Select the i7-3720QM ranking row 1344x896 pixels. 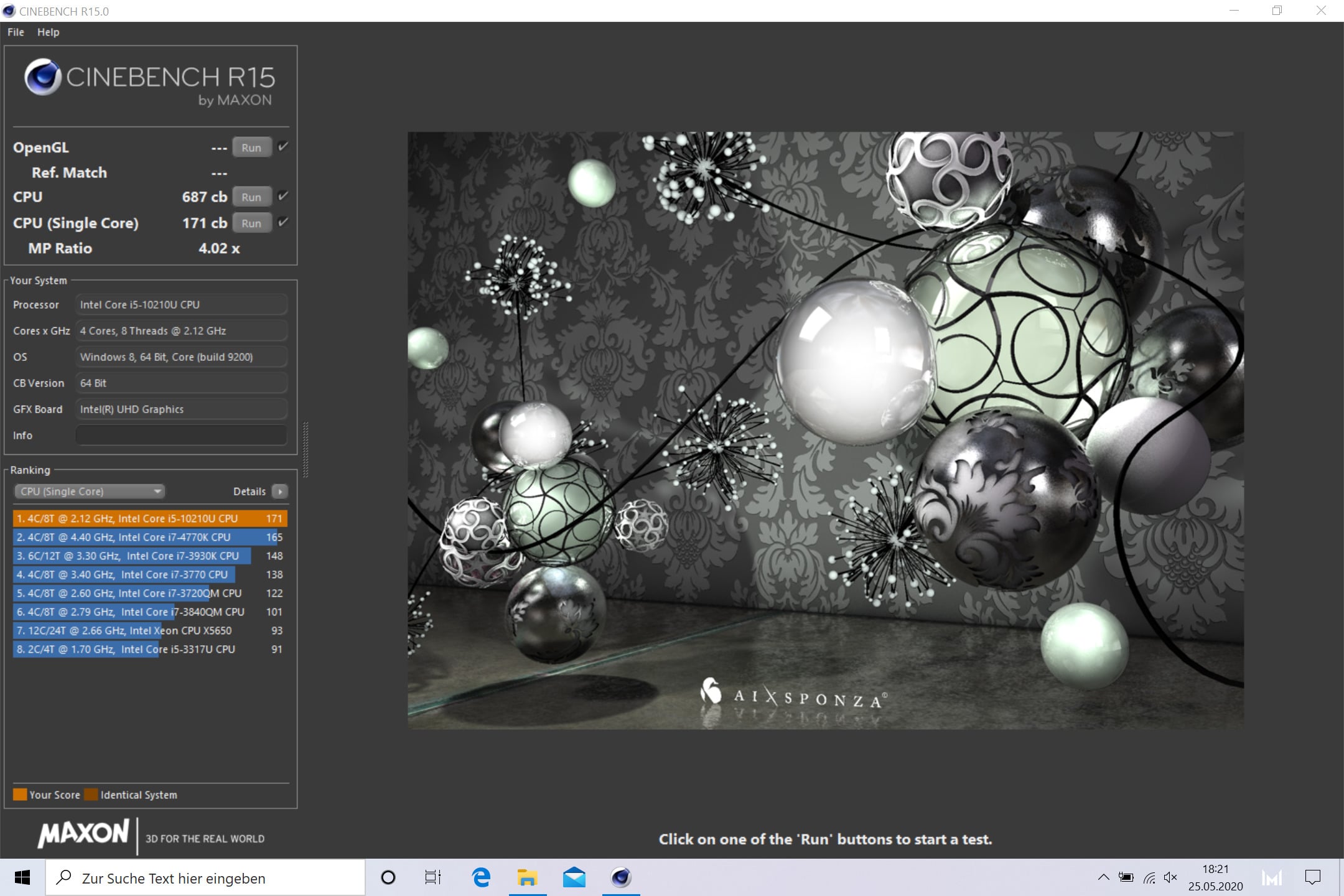pyautogui.click(x=150, y=593)
